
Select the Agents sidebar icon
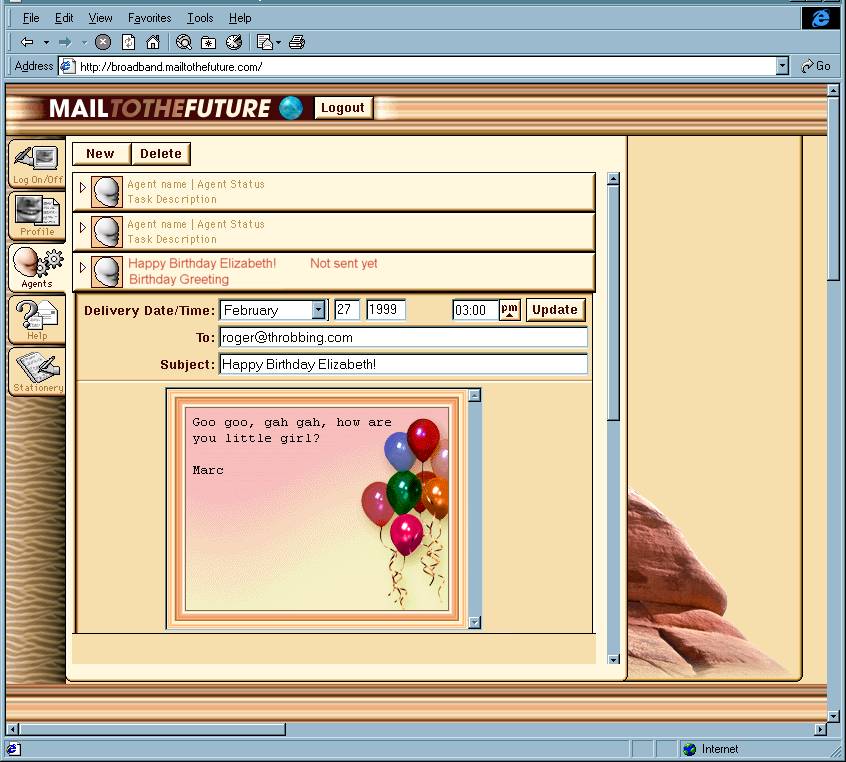[37, 267]
